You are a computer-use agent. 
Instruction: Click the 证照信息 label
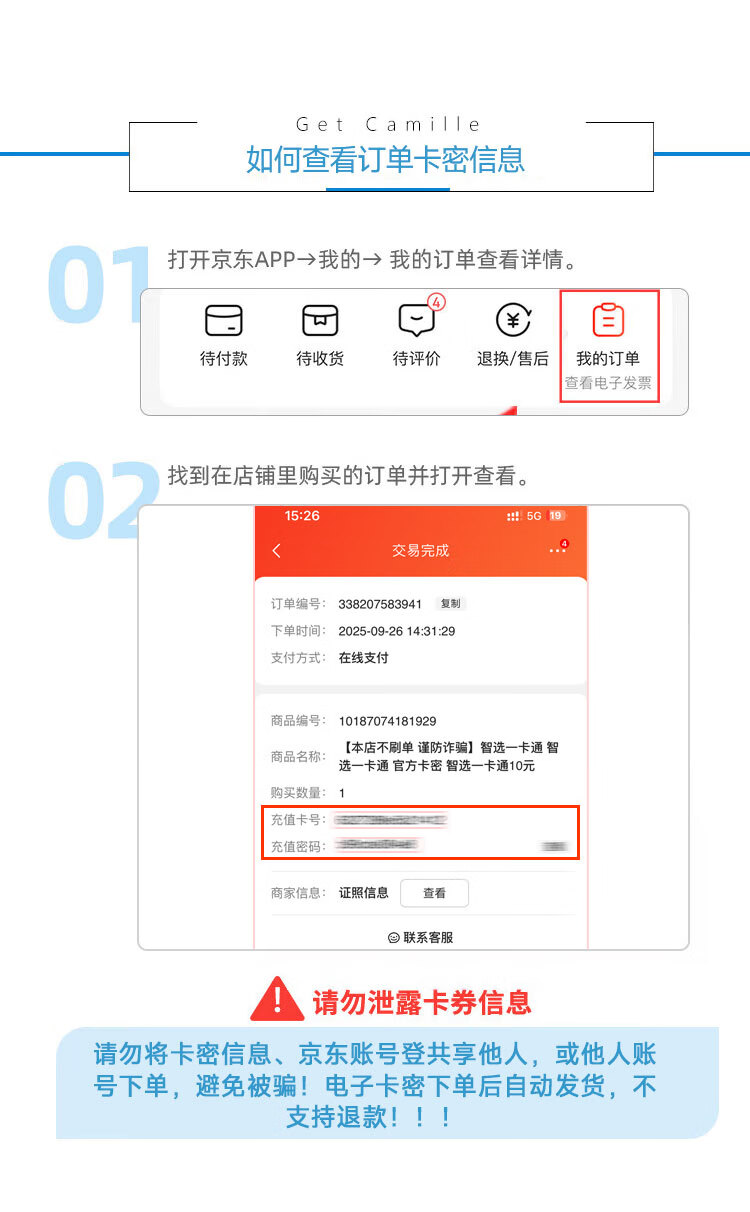(363, 893)
